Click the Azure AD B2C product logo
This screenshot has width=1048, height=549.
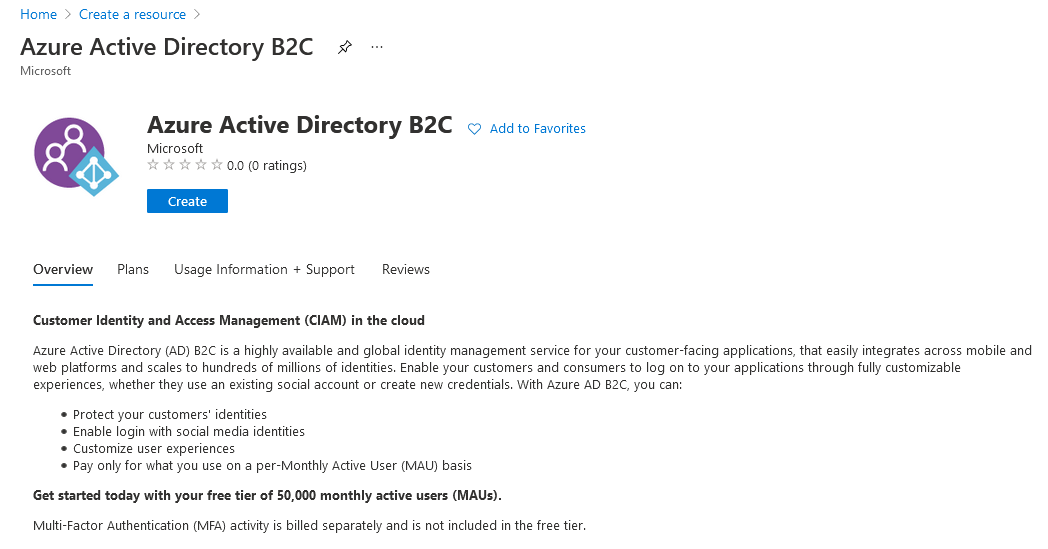[76, 156]
